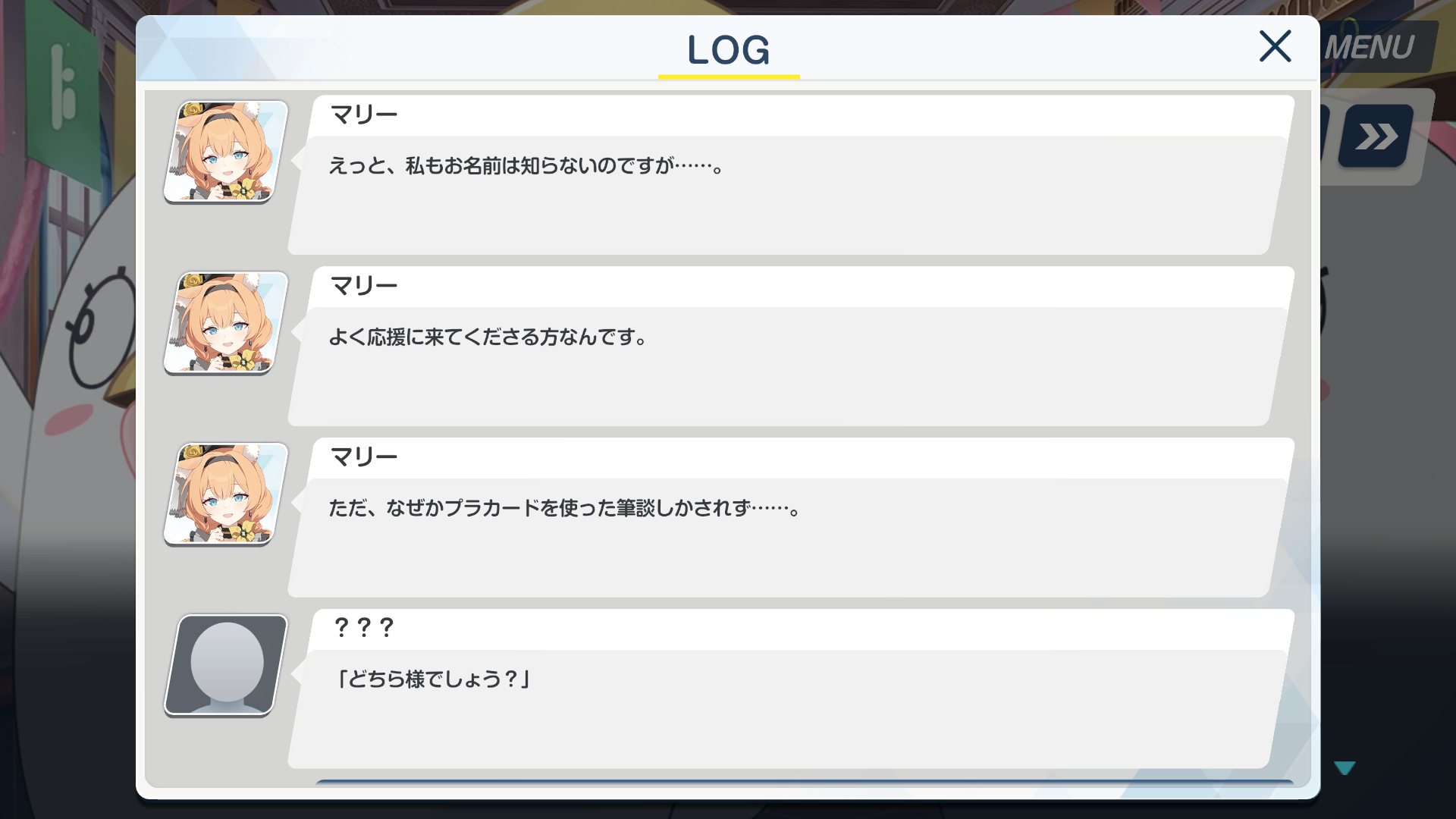Close the LOG window with X
This screenshot has height=819, width=1456.
point(1275,46)
